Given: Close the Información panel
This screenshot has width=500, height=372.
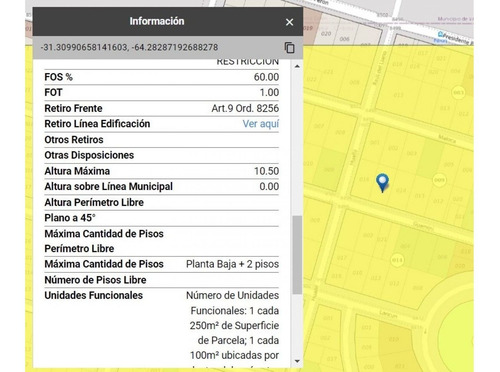Looking at the screenshot, I should 289,22.
